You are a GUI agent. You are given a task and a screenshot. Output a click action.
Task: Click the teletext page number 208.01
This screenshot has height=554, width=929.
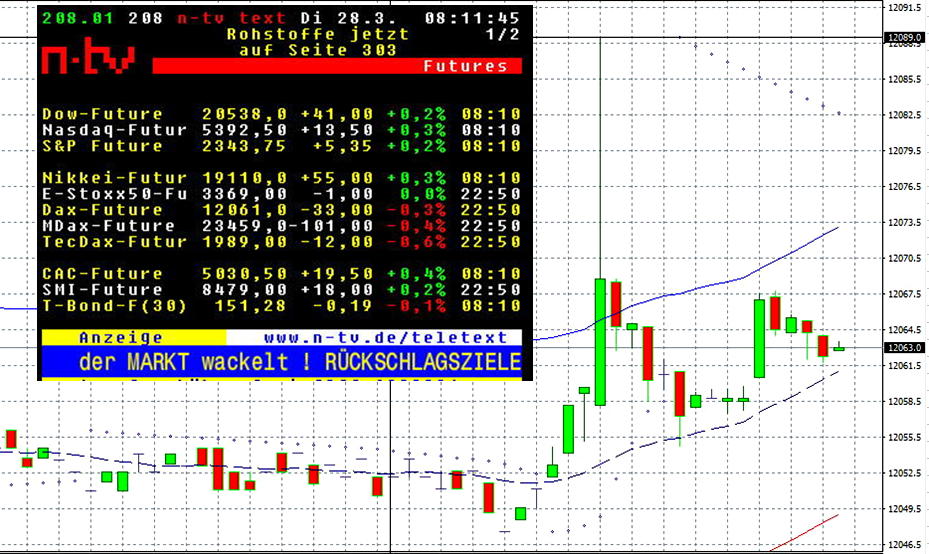[78, 18]
